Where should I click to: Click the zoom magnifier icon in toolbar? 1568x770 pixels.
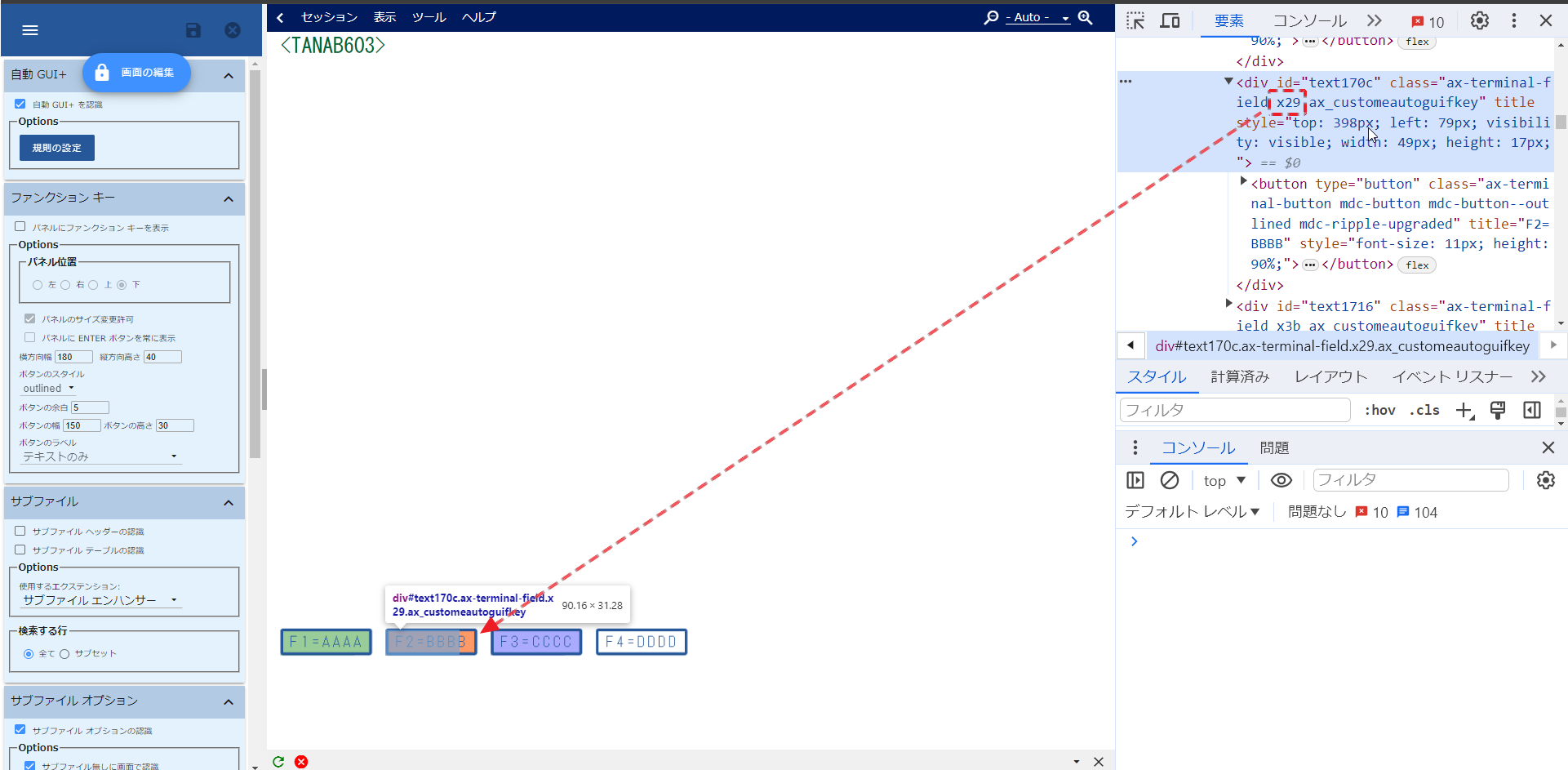(1085, 17)
